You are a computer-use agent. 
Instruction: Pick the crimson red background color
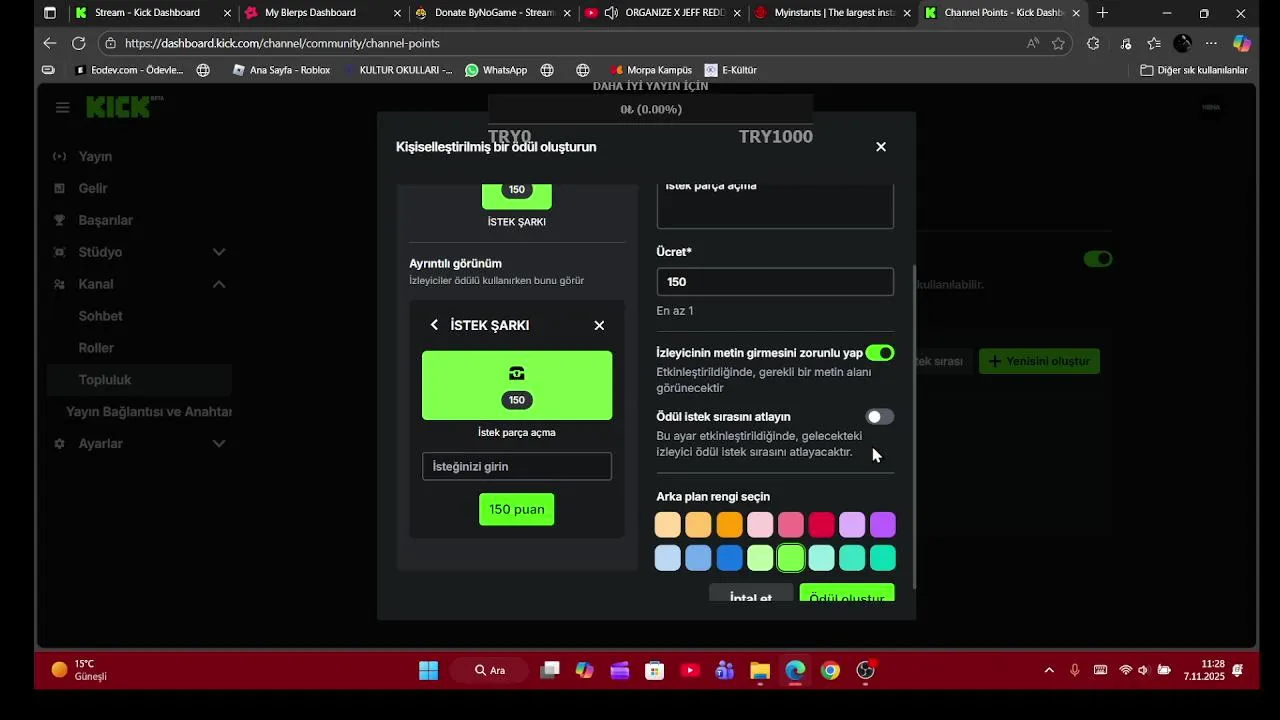pos(822,525)
